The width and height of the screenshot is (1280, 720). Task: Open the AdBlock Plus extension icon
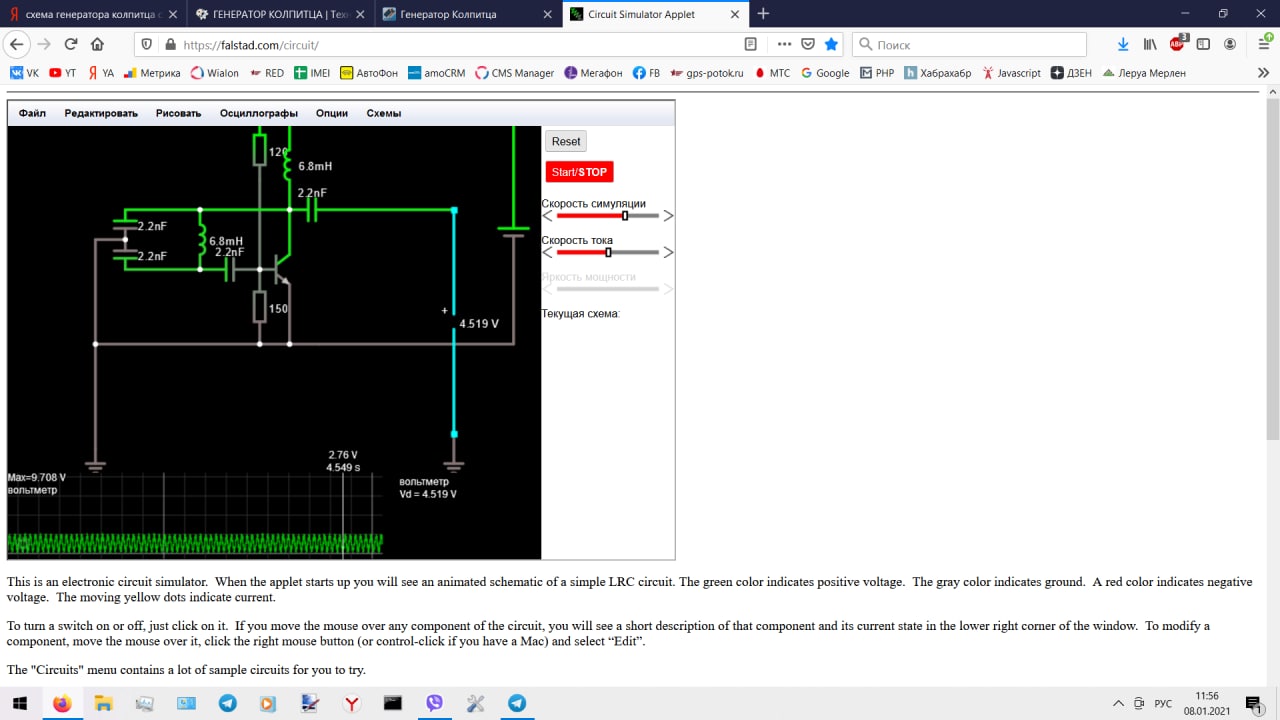[1177, 44]
